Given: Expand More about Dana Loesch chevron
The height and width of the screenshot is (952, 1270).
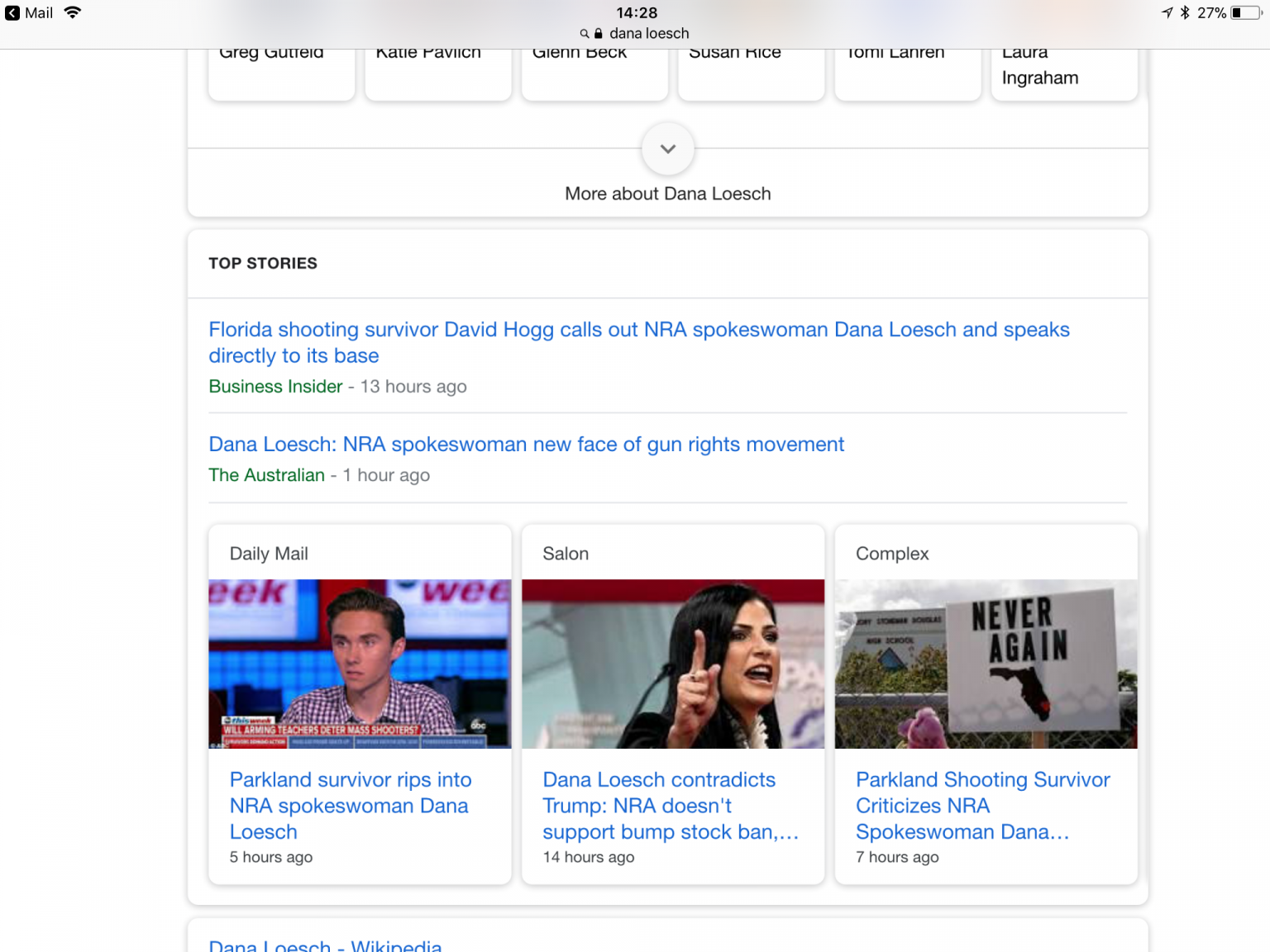Looking at the screenshot, I should pyautogui.click(x=668, y=150).
